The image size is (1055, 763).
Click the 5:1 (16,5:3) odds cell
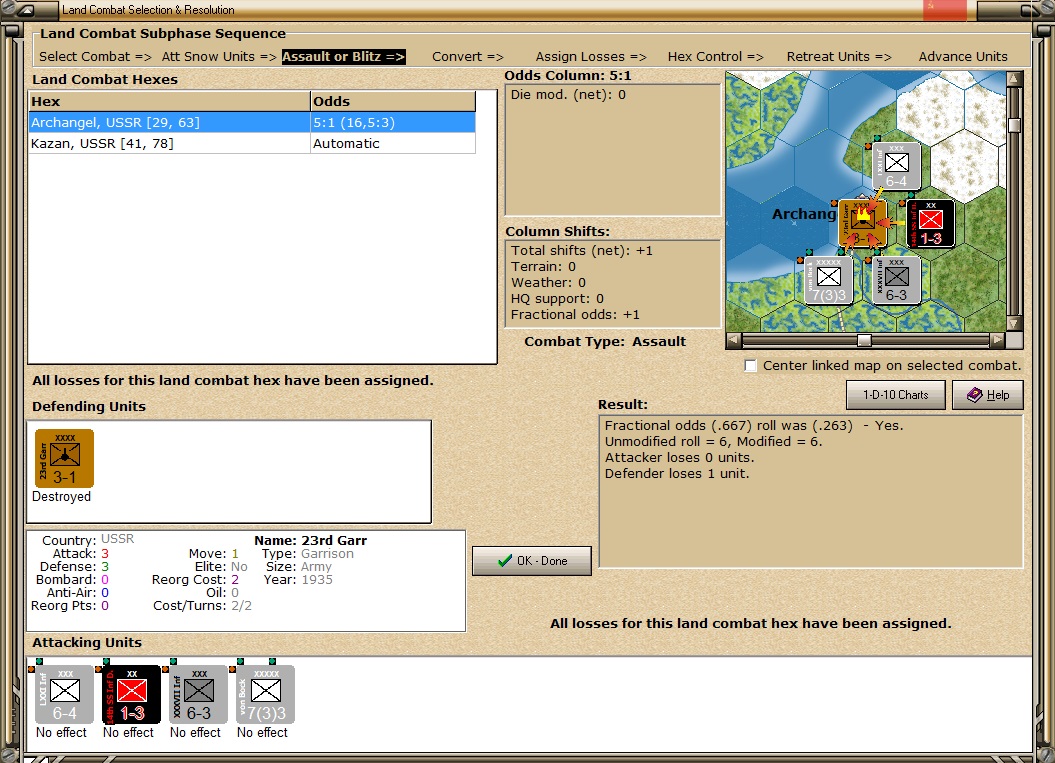[393, 122]
